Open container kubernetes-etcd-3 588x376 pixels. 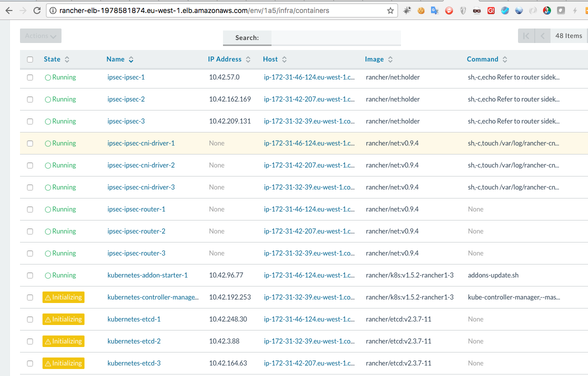pyautogui.click(x=134, y=363)
